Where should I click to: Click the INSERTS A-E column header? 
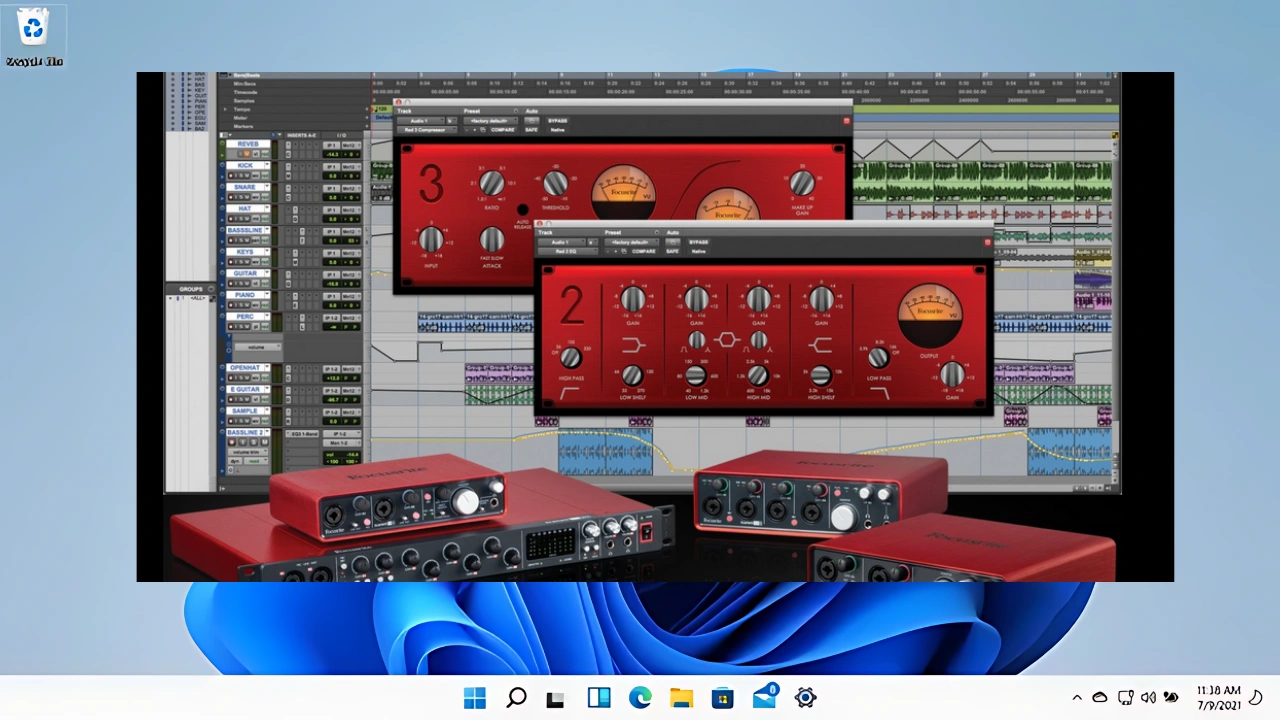coord(302,135)
